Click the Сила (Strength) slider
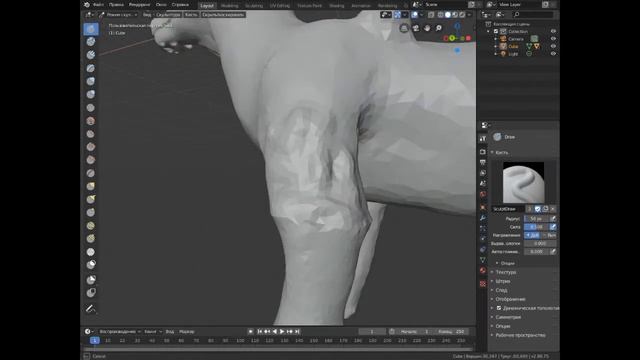Screen dimensions: 640x360 coord(536,227)
